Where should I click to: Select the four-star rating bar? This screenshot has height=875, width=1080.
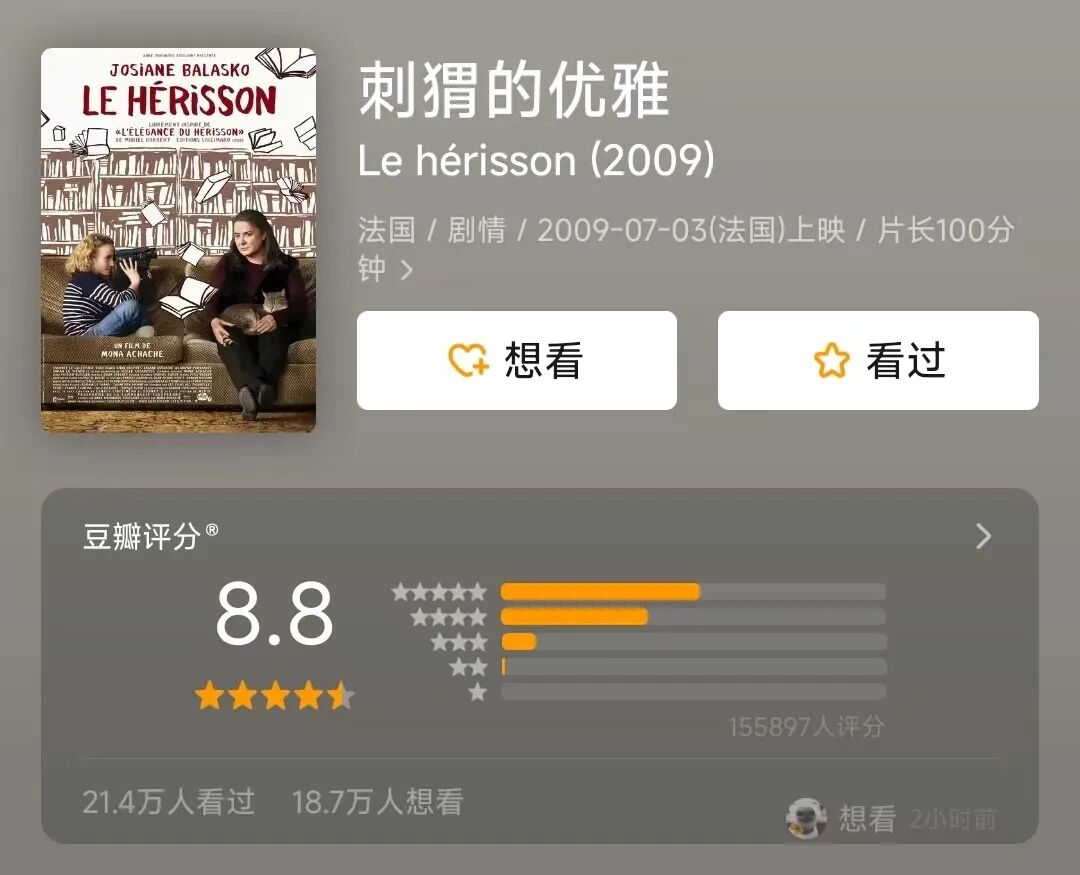point(693,617)
